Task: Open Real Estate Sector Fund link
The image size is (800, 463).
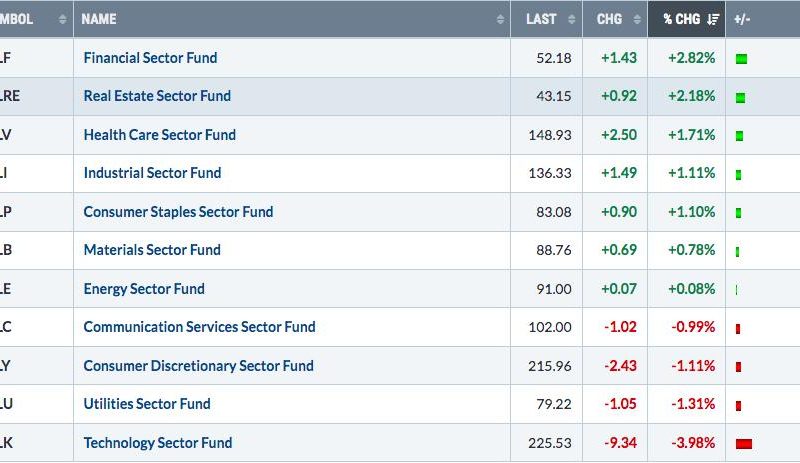Action: click(x=157, y=96)
